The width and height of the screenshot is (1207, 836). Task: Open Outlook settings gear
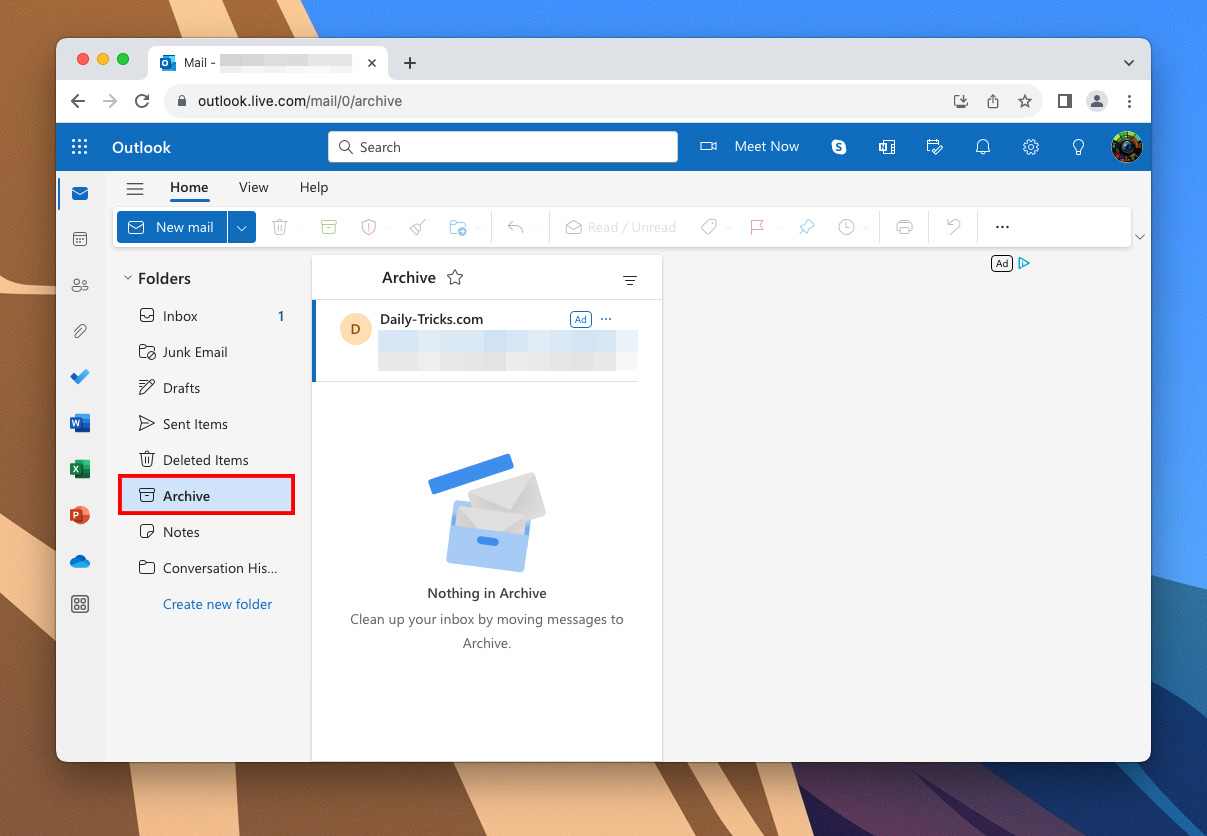click(x=1031, y=147)
